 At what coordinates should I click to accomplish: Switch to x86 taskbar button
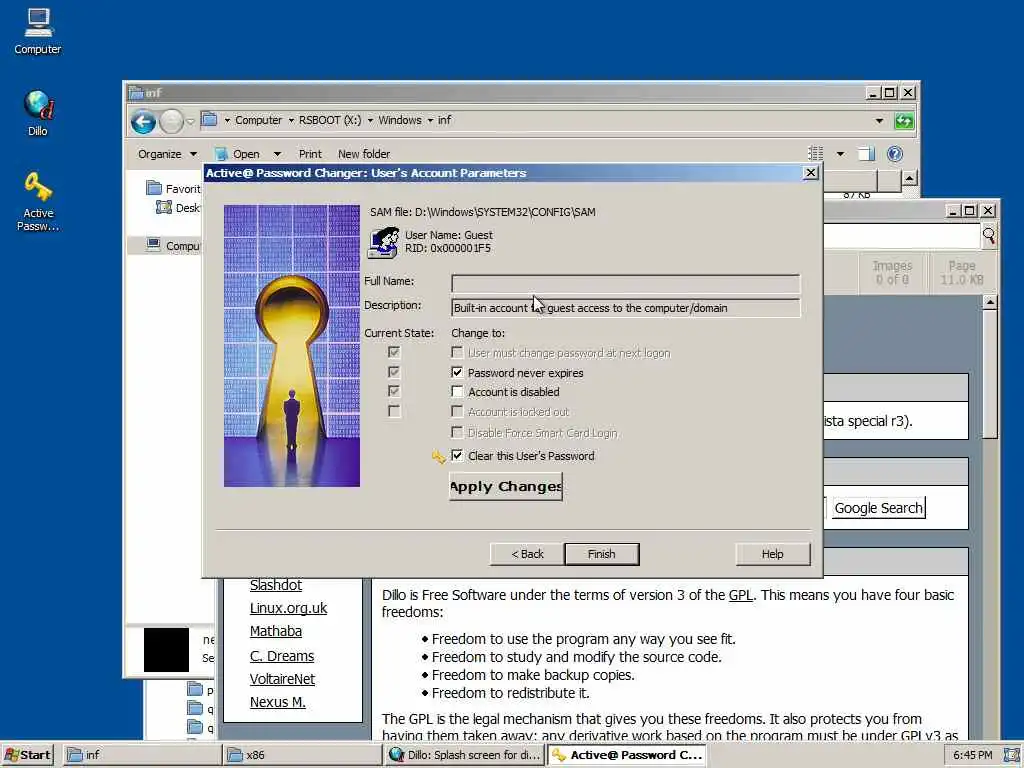(x=302, y=755)
